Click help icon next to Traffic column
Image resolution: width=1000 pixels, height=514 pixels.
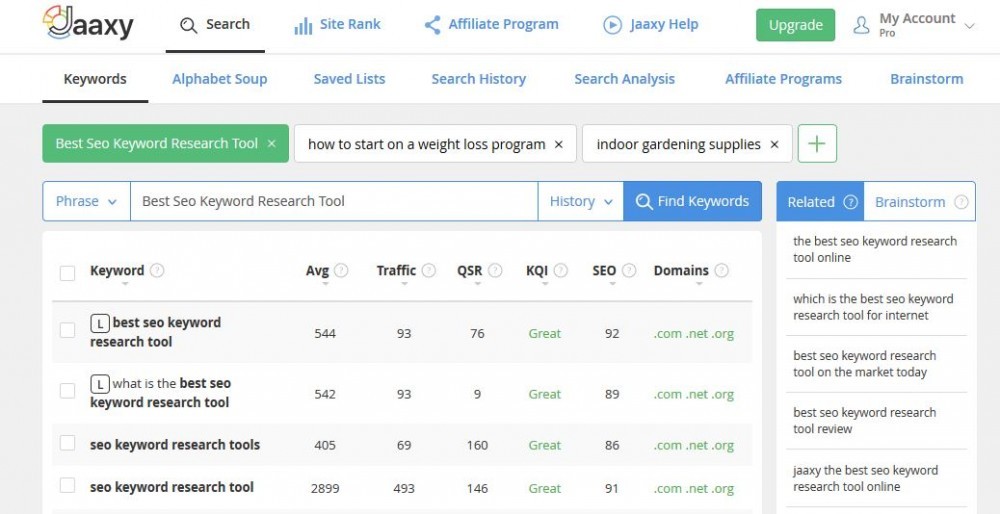[429, 270]
